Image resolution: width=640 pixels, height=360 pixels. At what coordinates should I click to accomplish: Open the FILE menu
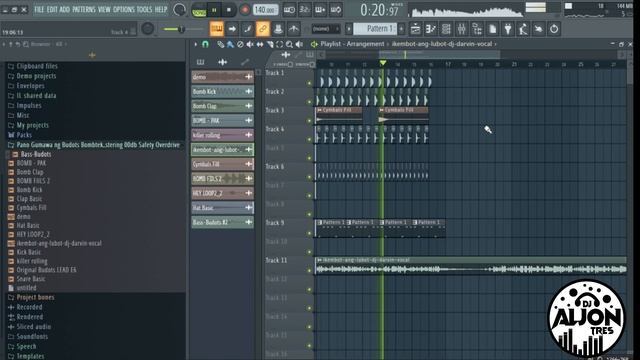pyautogui.click(x=39, y=9)
